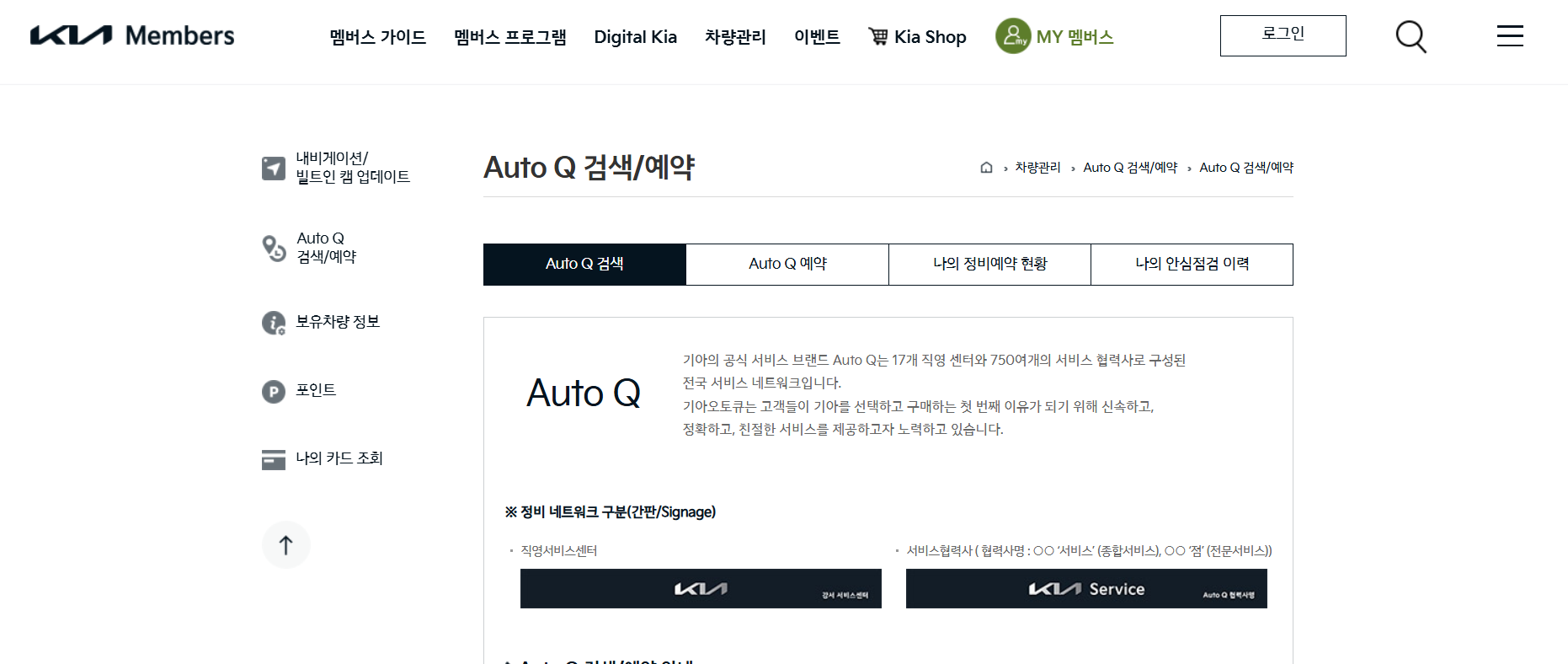Open 보유차량 정보 sidebar link

click(338, 322)
